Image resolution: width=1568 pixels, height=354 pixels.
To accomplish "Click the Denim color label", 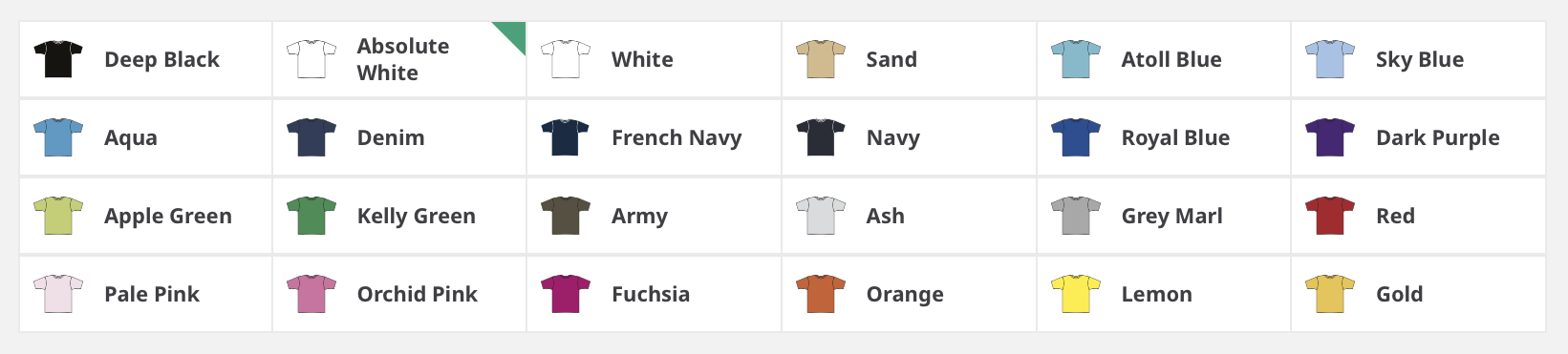I will coord(391,137).
